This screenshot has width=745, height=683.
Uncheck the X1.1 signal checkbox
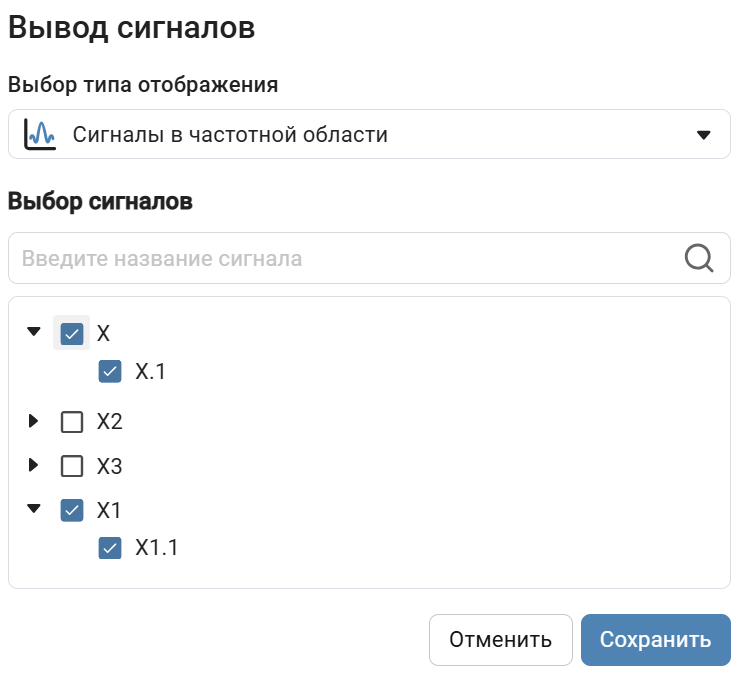[x=110, y=548]
